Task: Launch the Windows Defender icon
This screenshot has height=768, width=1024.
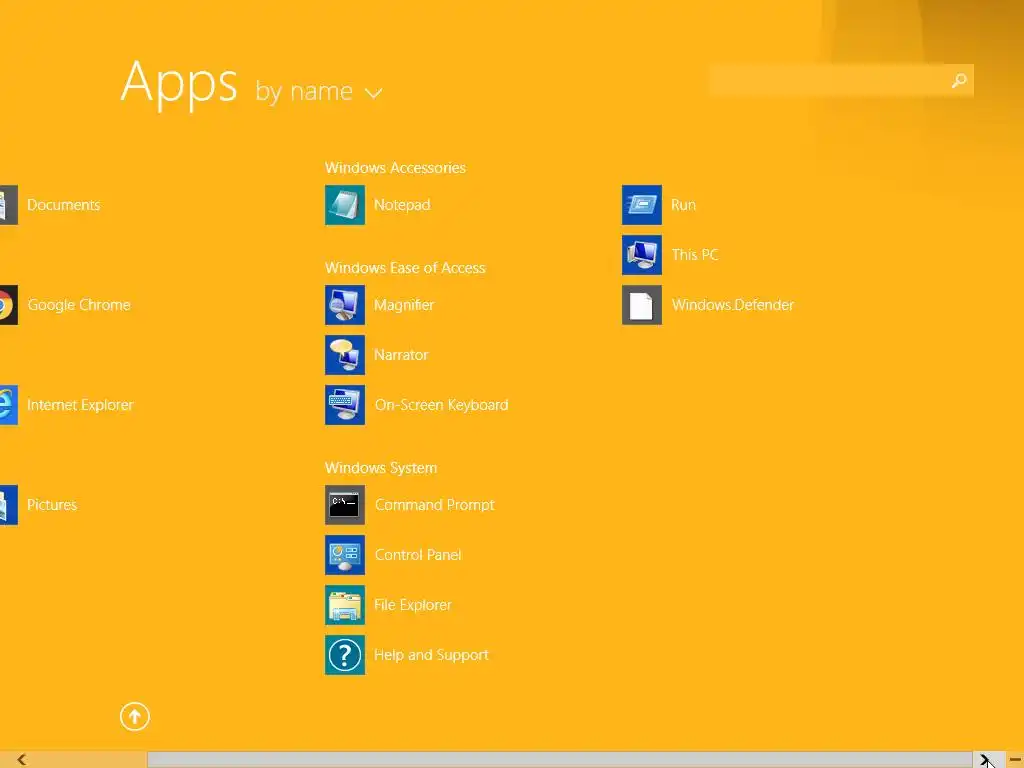Action: pyautogui.click(x=642, y=305)
